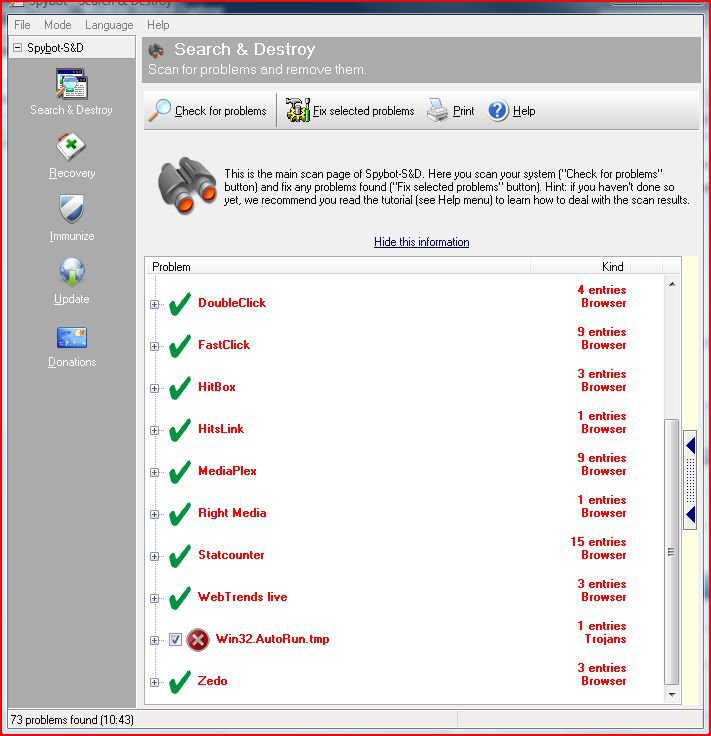This screenshot has width=711, height=736.
Task: Click the '73 problems found' status text
Action: (x=72, y=720)
